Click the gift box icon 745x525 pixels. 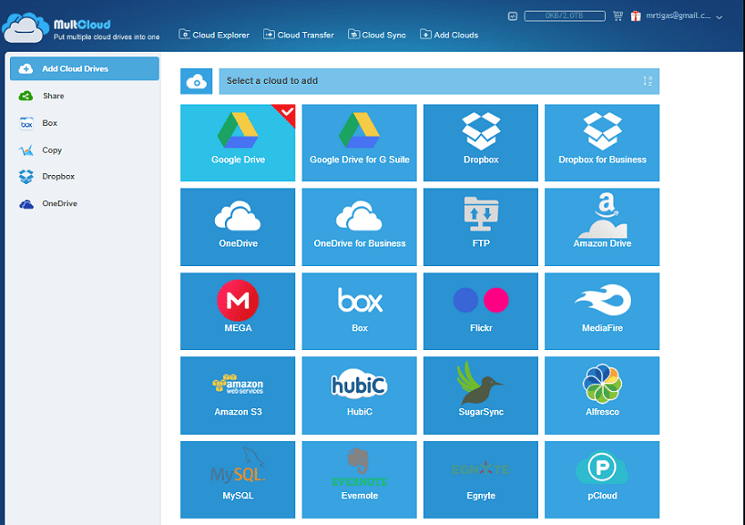(635, 16)
